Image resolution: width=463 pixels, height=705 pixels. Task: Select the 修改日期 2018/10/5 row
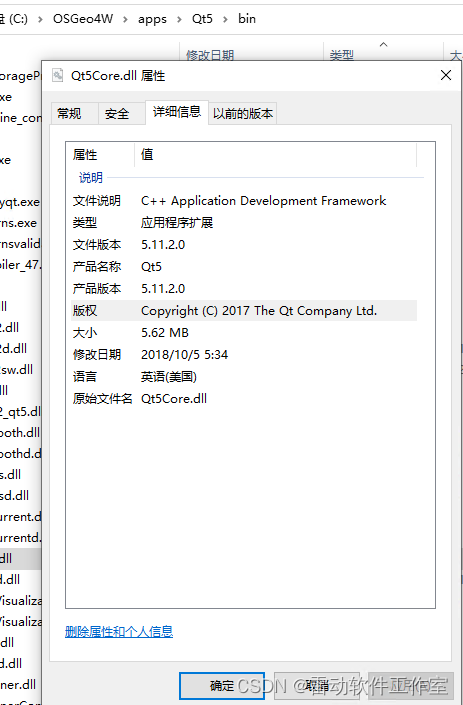[x=244, y=355]
